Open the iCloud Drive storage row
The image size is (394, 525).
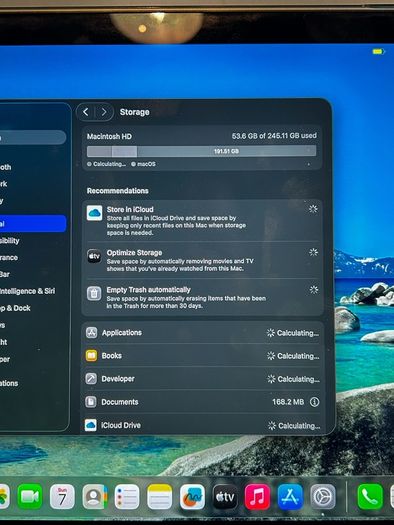pyautogui.click(x=203, y=425)
